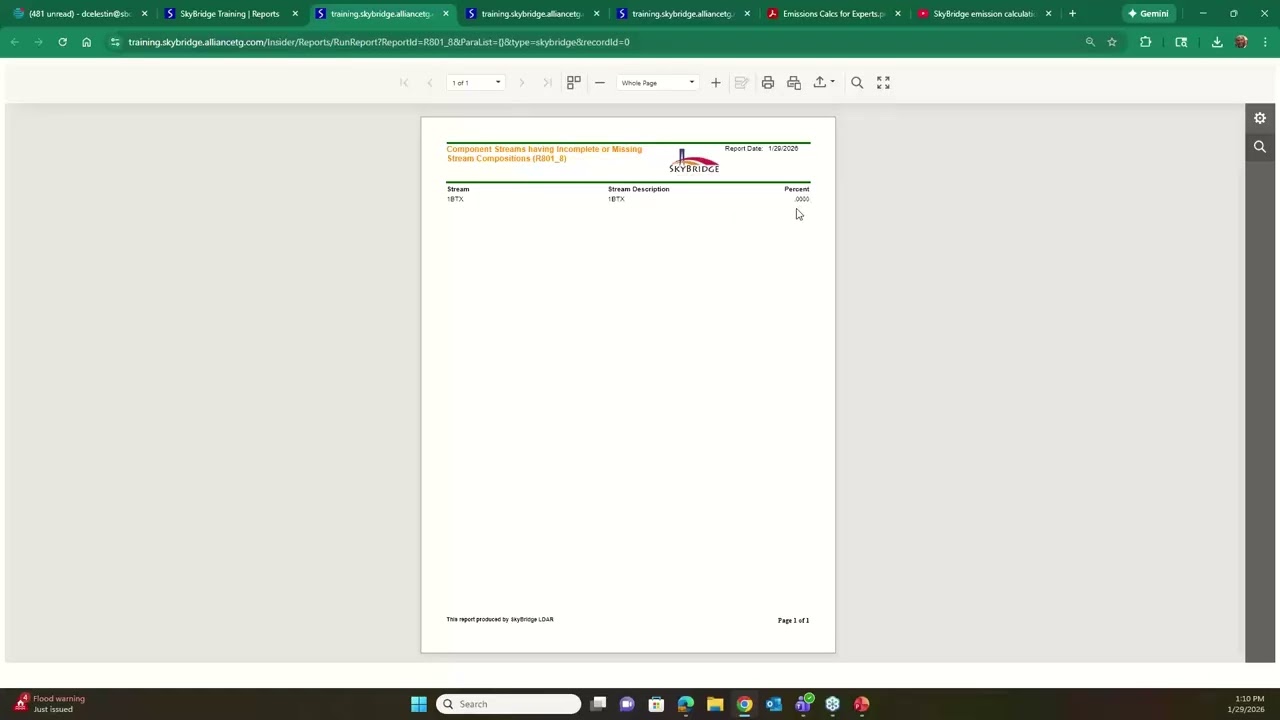Close the Emissions Calcs for Experts tab

(x=898, y=14)
